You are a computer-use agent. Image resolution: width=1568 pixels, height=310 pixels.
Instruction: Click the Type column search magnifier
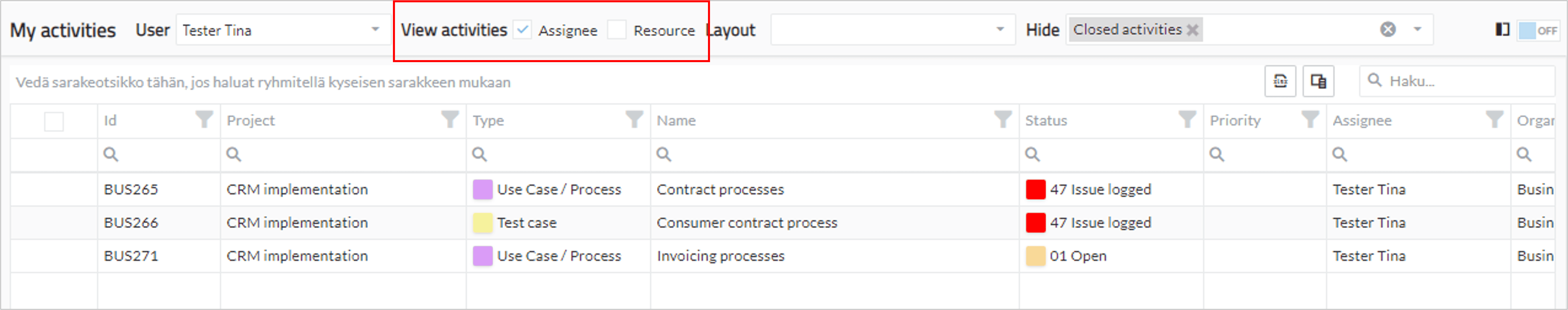pyautogui.click(x=480, y=154)
